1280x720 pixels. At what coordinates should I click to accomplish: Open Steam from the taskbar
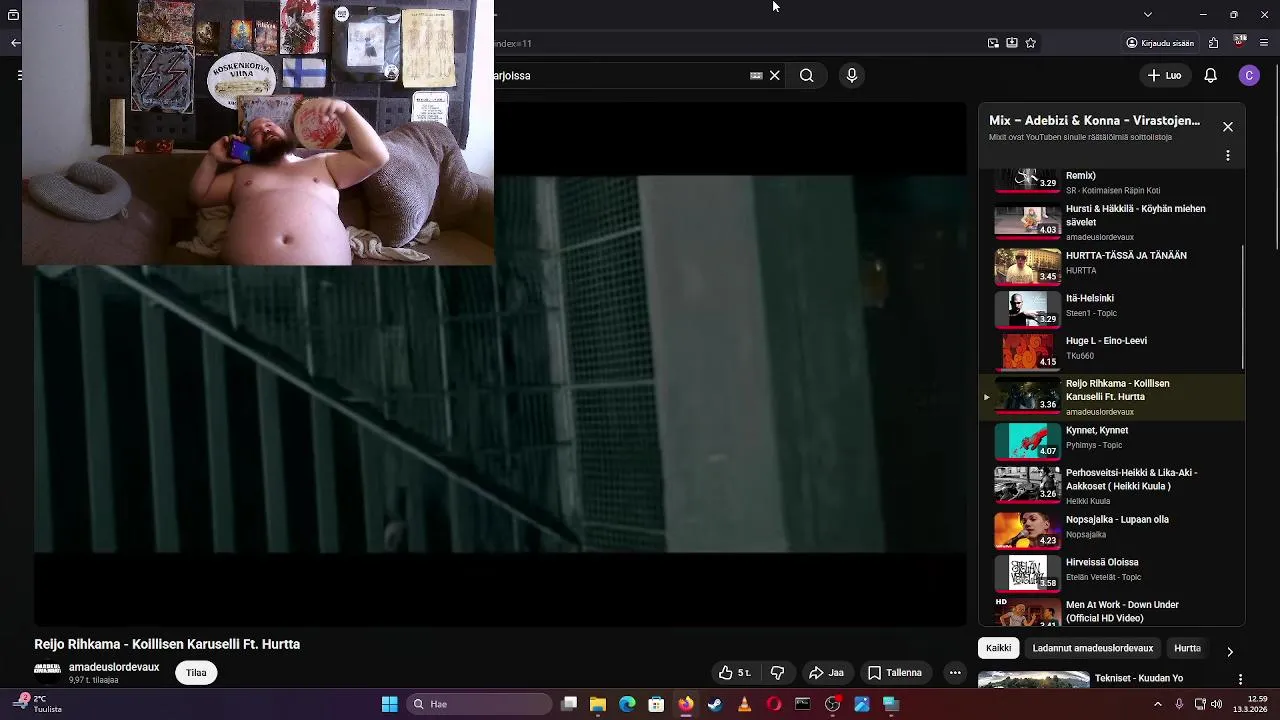tap(715, 704)
